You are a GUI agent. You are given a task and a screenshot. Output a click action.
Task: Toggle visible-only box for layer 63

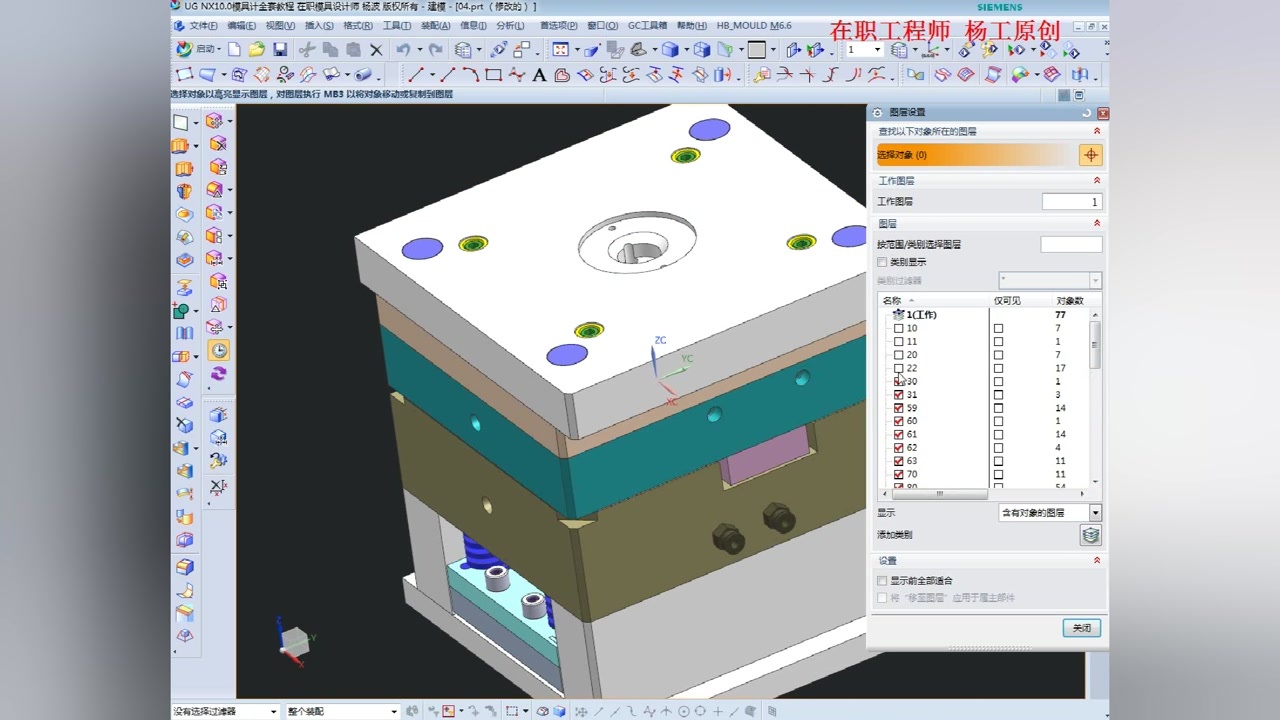[998, 462]
